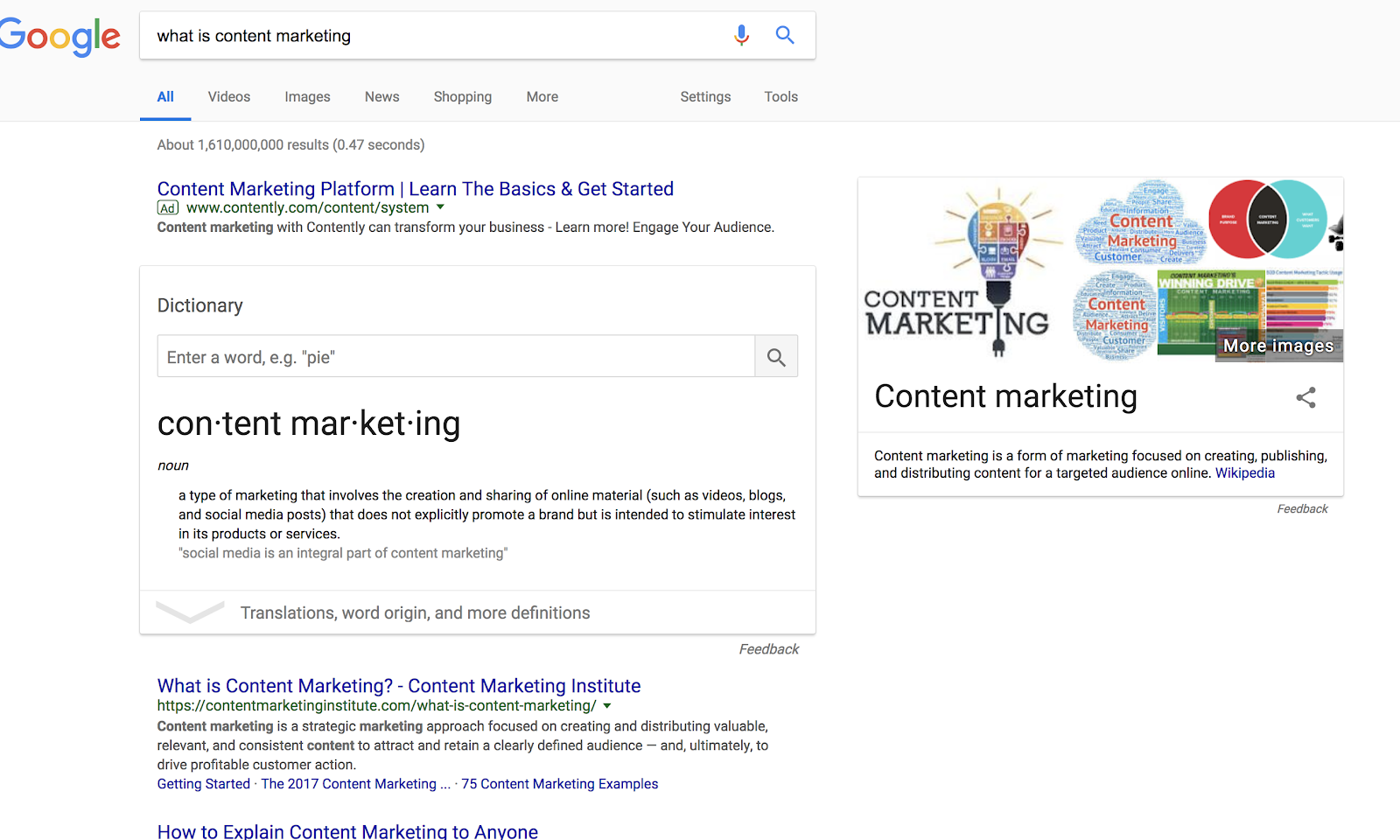Expand Translations, word origin, and more definitions
The width and height of the screenshot is (1400, 840).
click(415, 612)
